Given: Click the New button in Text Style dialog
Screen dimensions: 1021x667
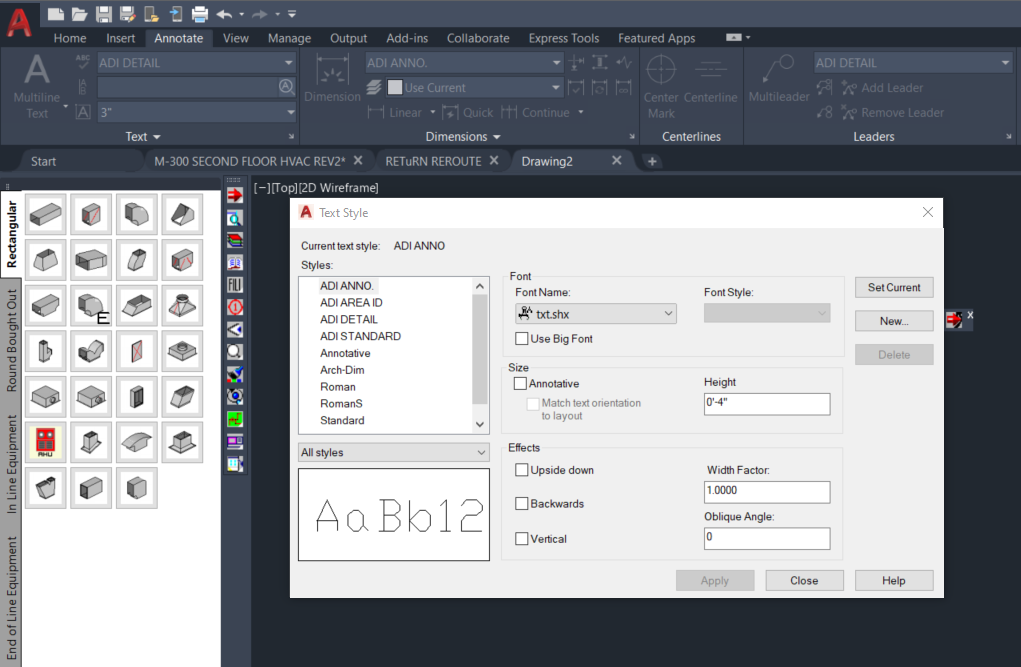Looking at the screenshot, I should tap(893, 320).
